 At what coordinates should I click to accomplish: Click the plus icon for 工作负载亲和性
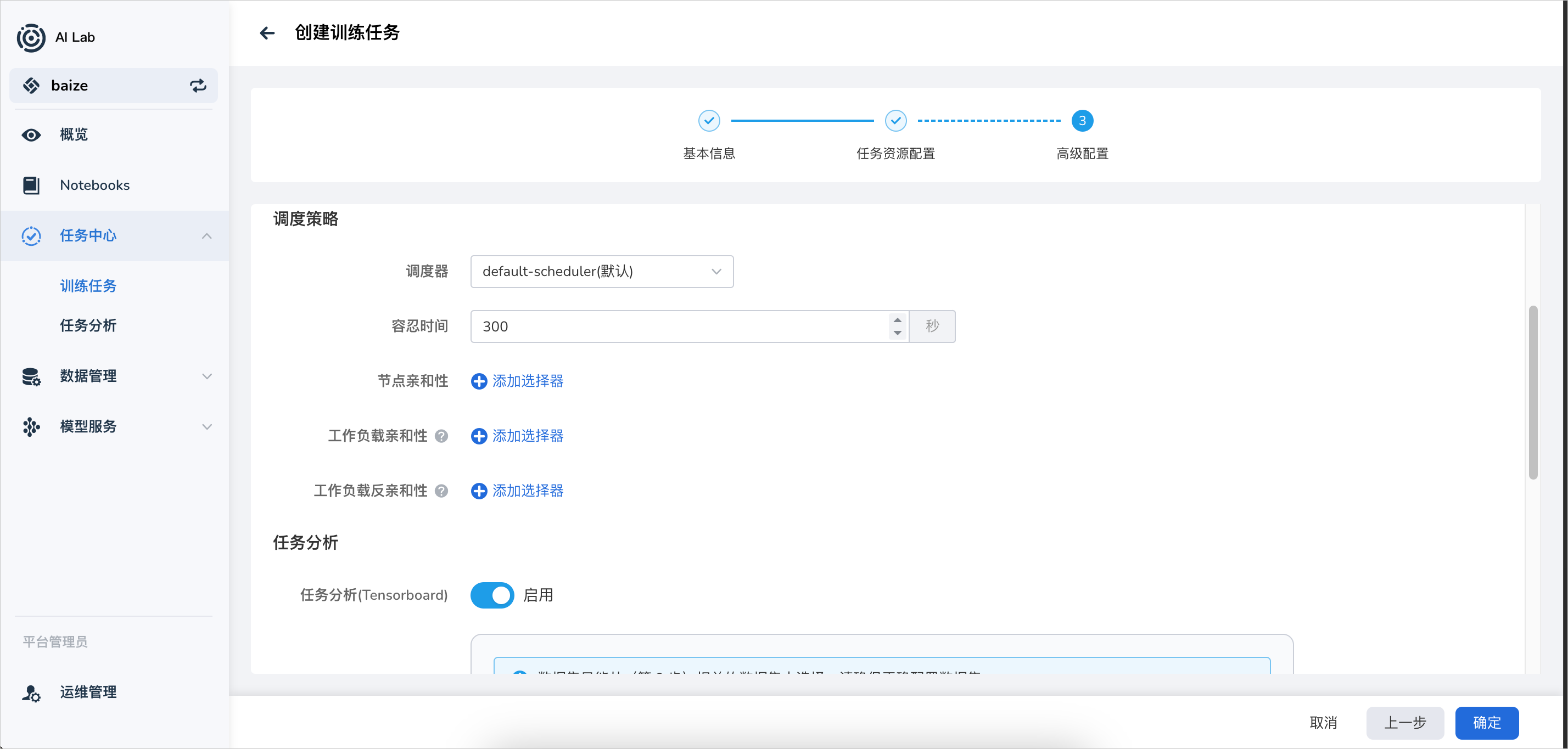coord(479,436)
